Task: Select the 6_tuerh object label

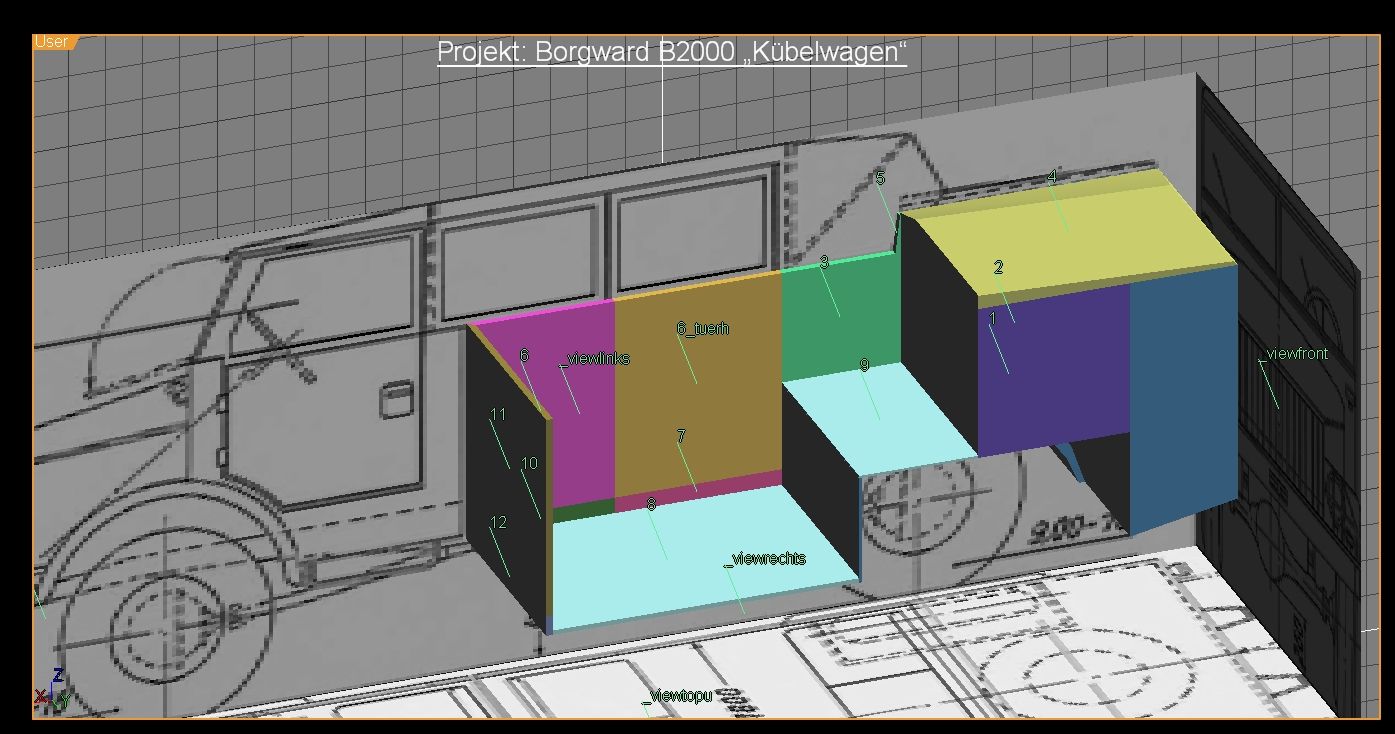Action: tap(703, 328)
